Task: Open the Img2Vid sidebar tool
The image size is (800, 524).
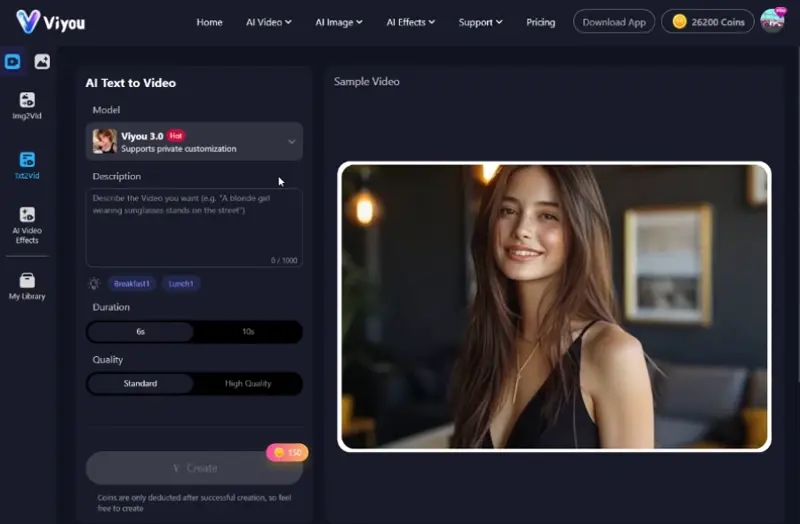Action: [27, 105]
